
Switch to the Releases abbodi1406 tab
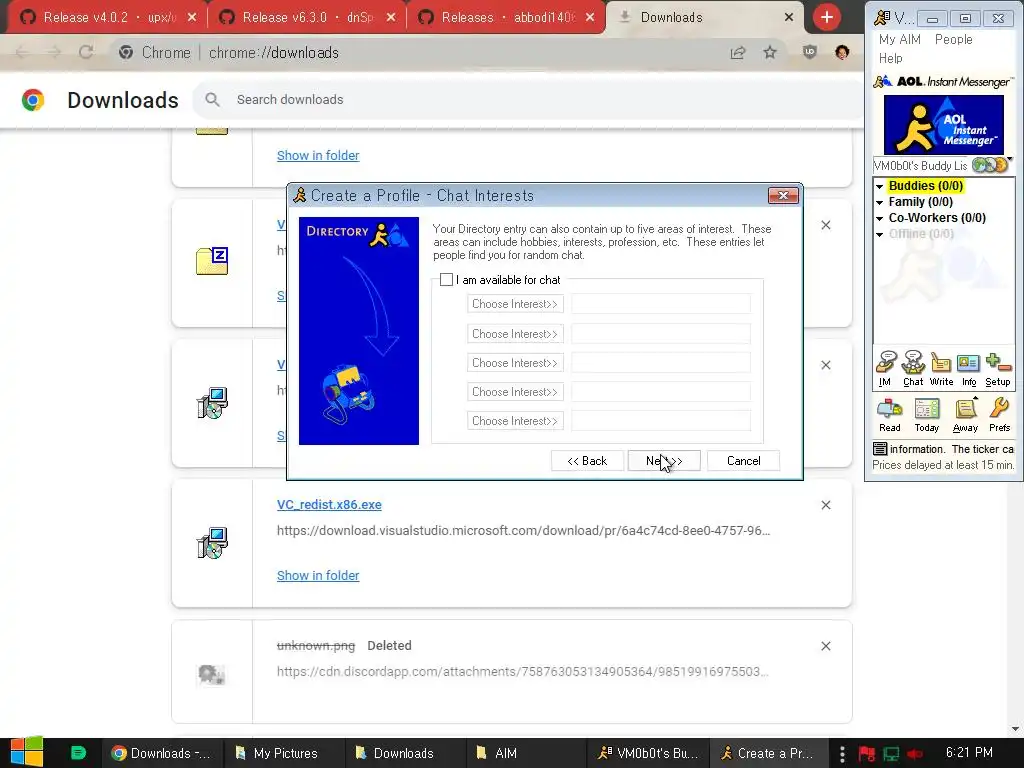[506, 17]
